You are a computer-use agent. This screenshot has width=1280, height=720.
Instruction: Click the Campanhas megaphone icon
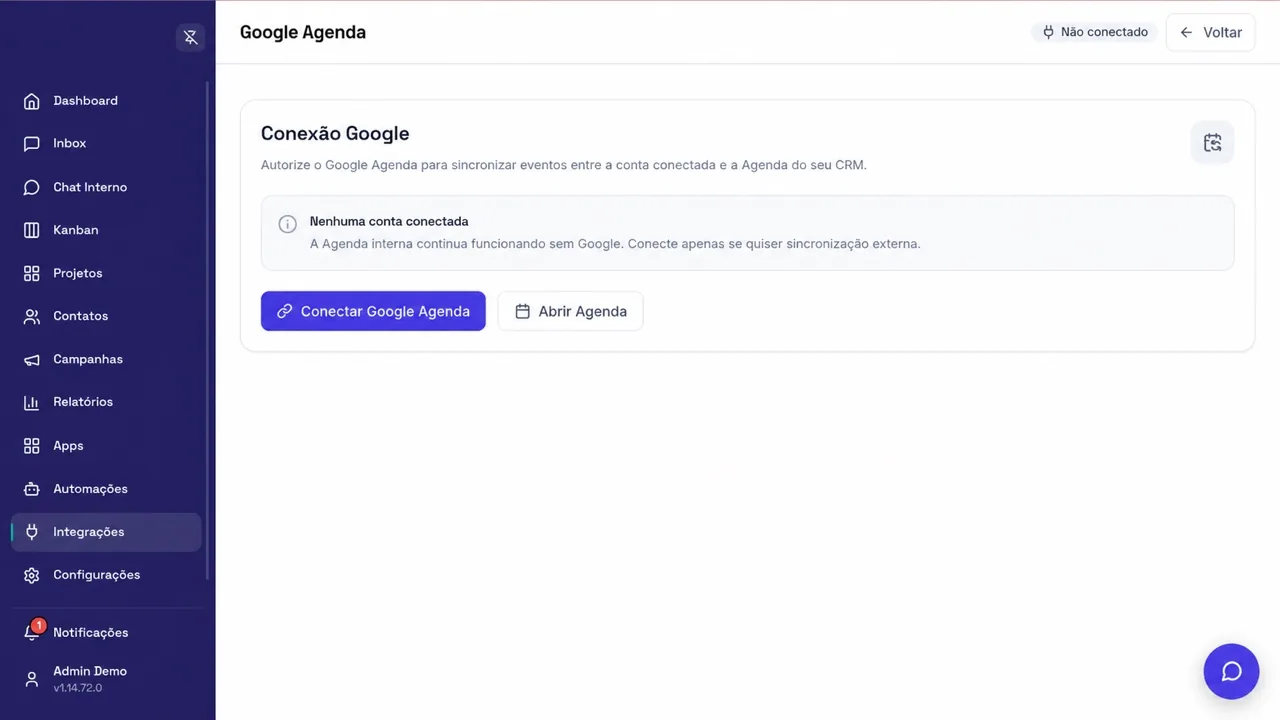pyautogui.click(x=32, y=359)
